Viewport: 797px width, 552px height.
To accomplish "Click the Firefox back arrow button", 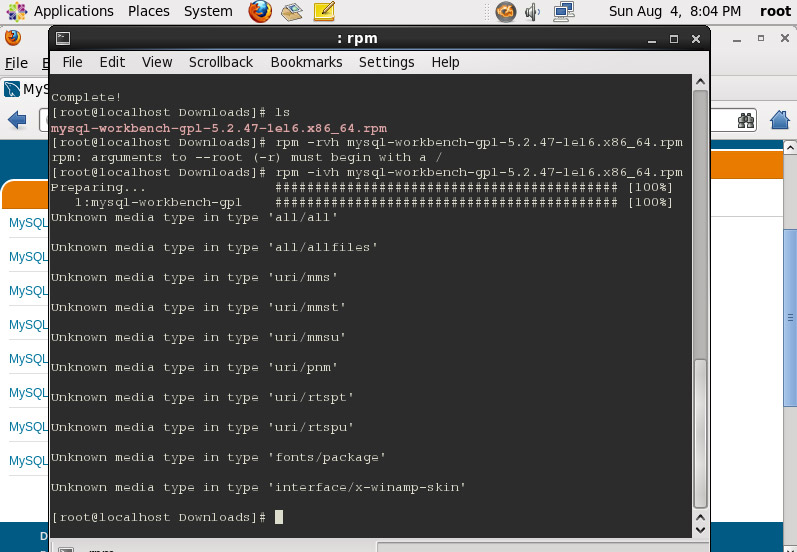I will [x=17, y=120].
